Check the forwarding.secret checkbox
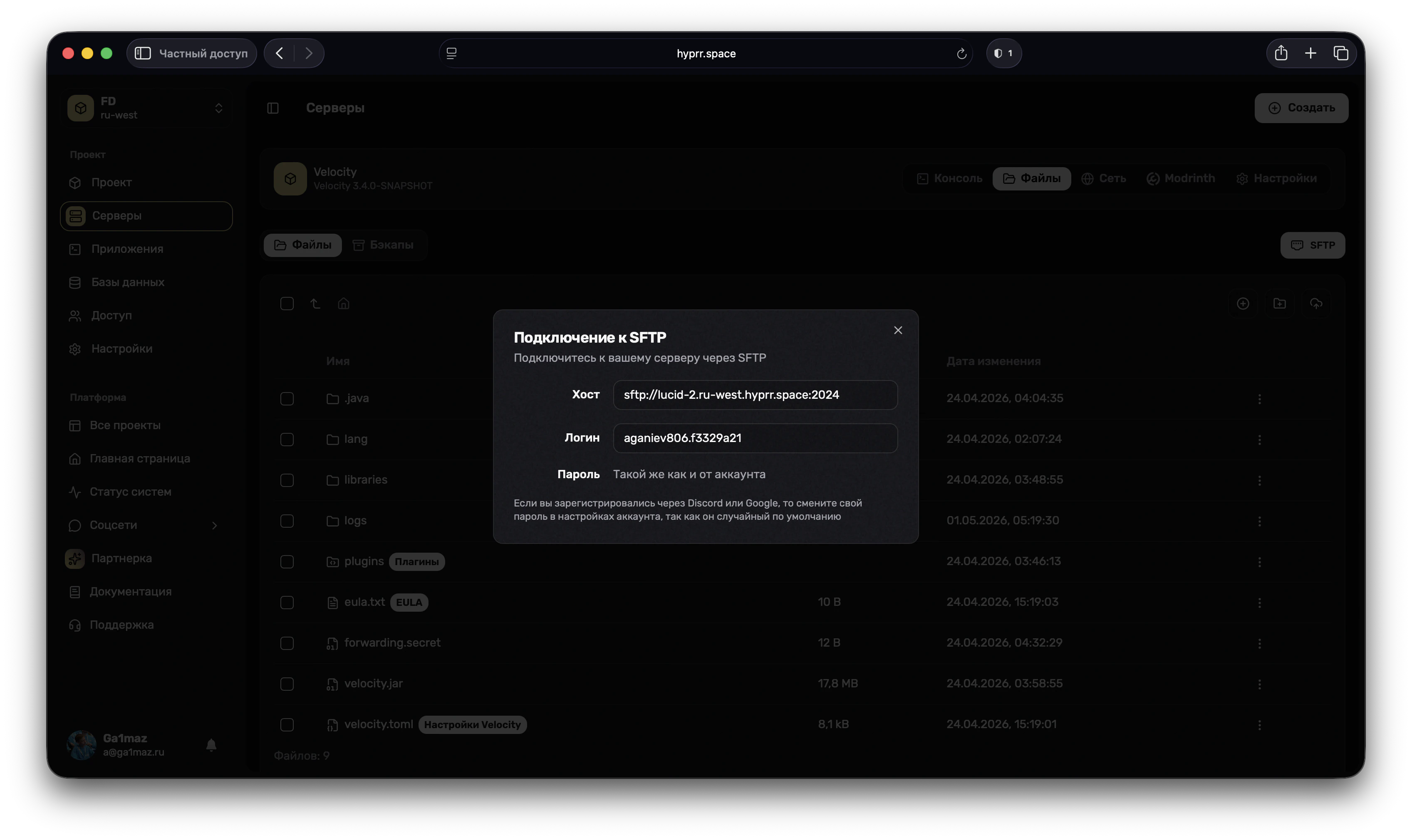1412x840 pixels. tap(287, 643)
